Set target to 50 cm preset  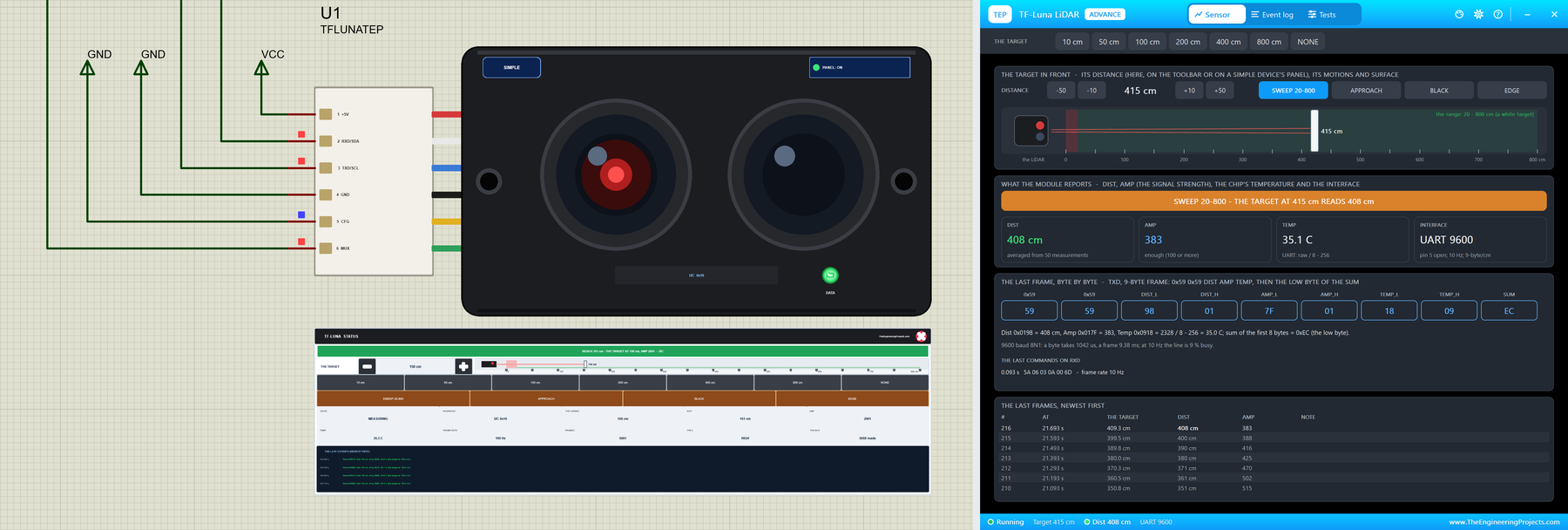click(x=1109, y=42)
